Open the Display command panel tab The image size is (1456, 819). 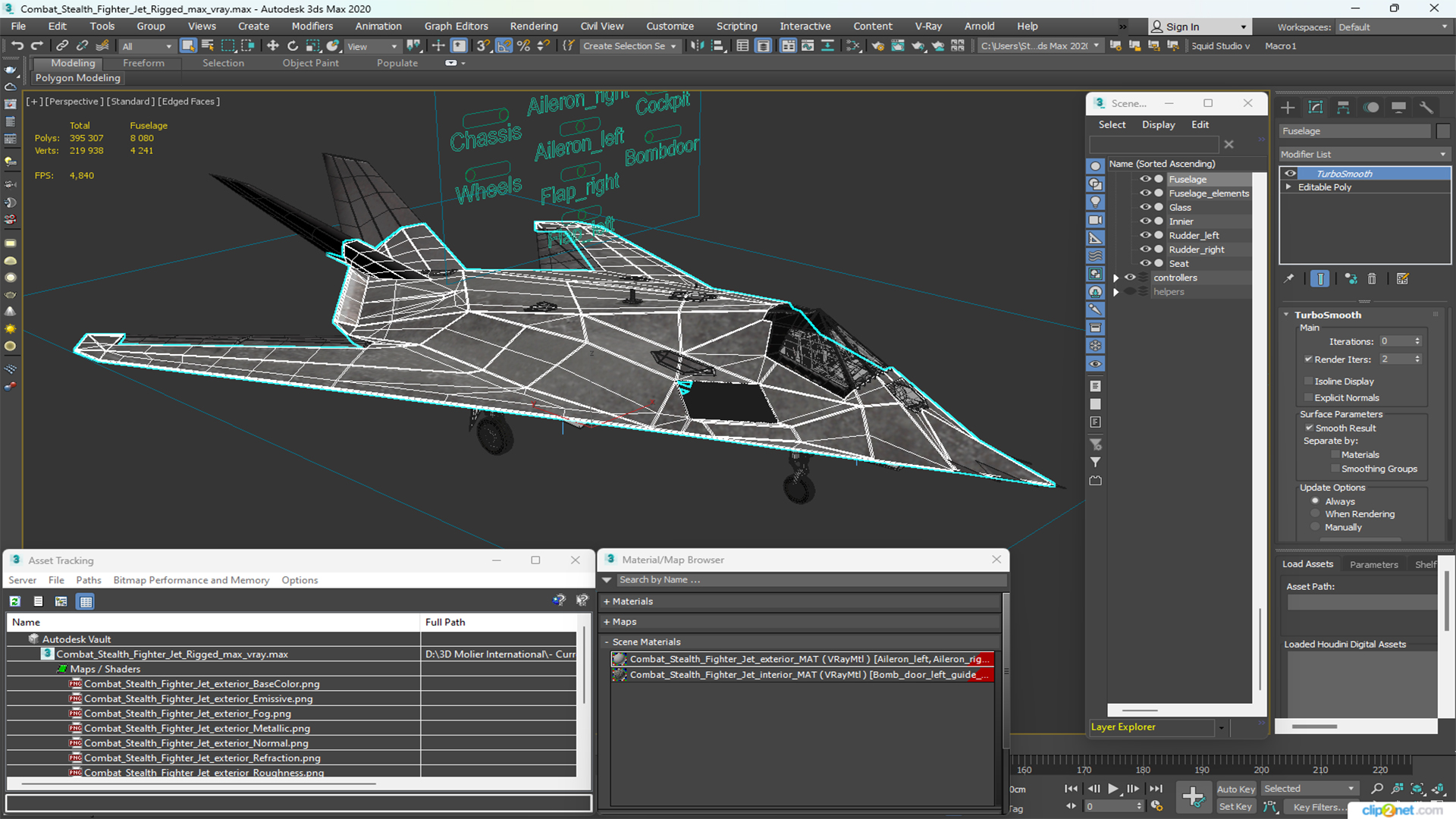1399,108
